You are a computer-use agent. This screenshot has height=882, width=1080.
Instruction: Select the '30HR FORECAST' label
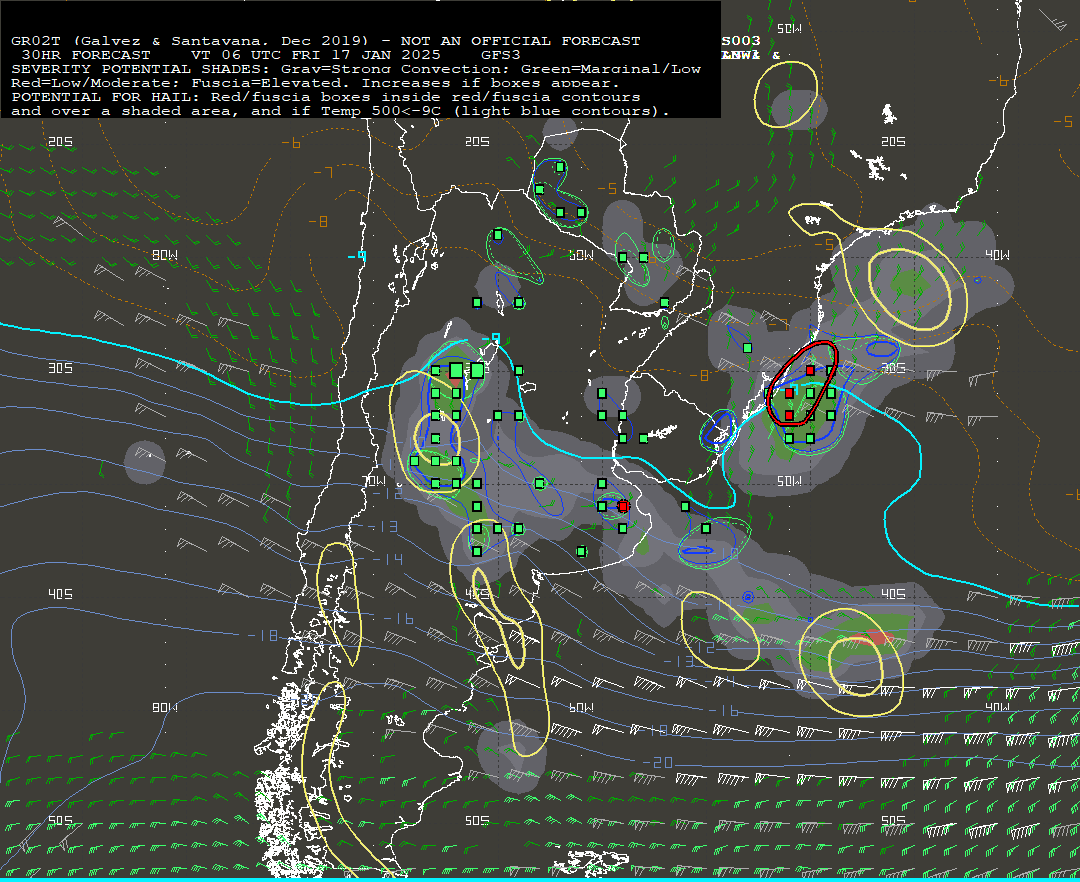(x=86, y=55)
